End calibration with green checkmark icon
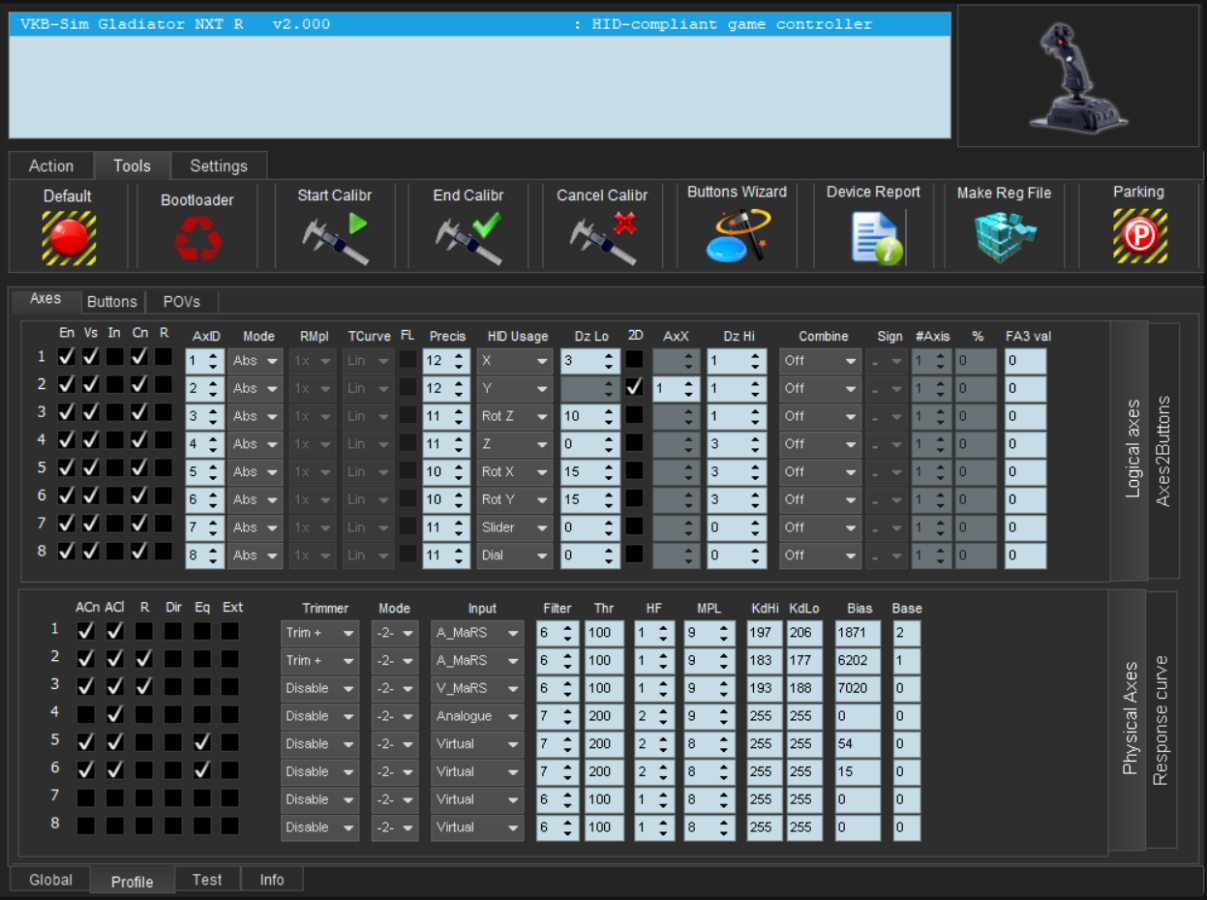 468,238
